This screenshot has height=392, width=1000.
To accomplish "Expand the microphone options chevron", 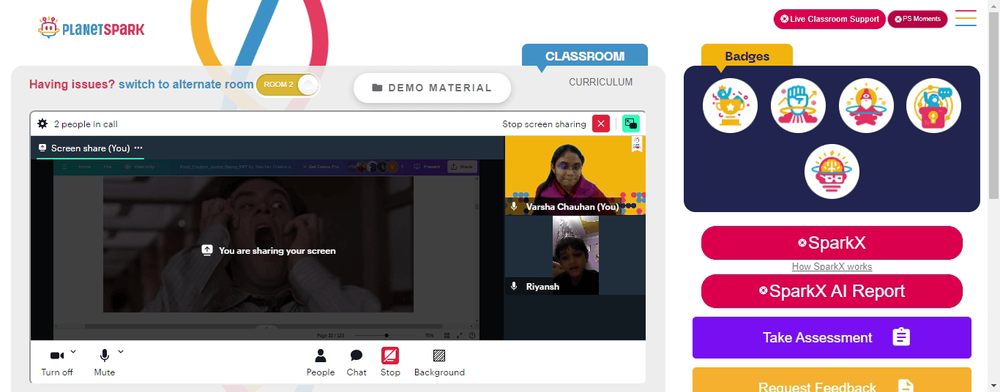I will point(121,351).
